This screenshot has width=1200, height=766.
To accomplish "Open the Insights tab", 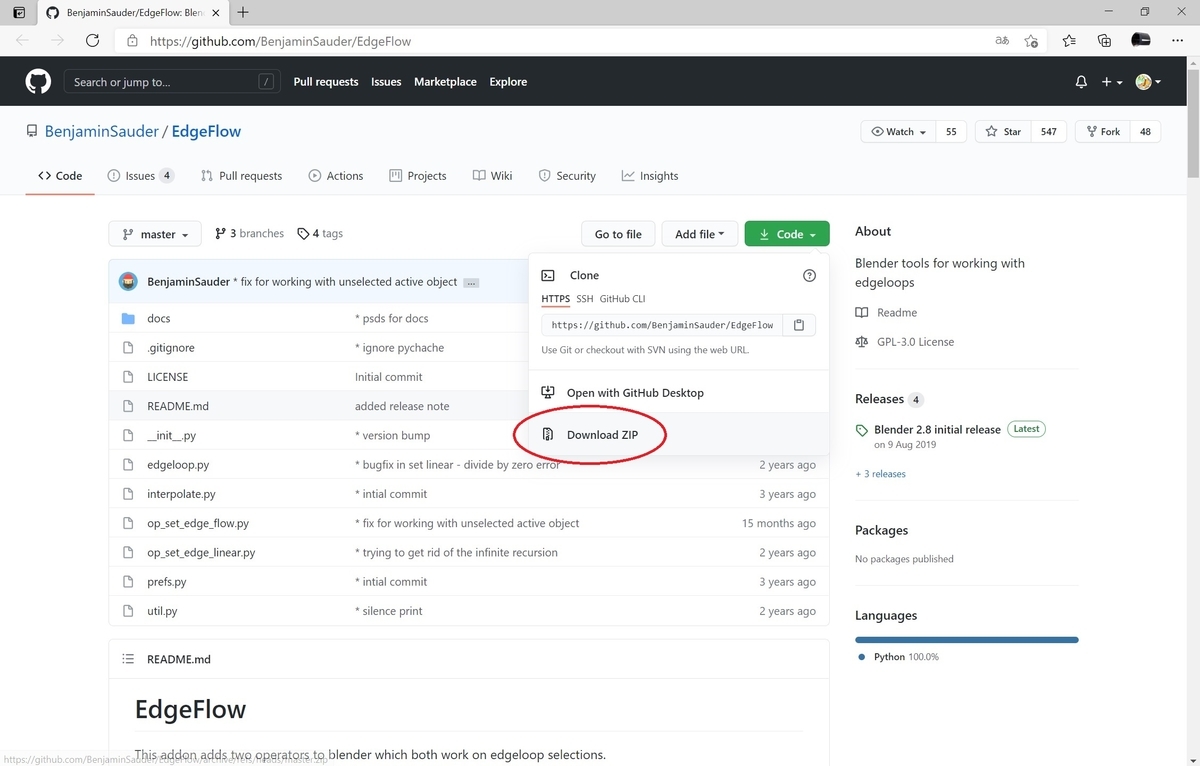I will pos(649,176).
